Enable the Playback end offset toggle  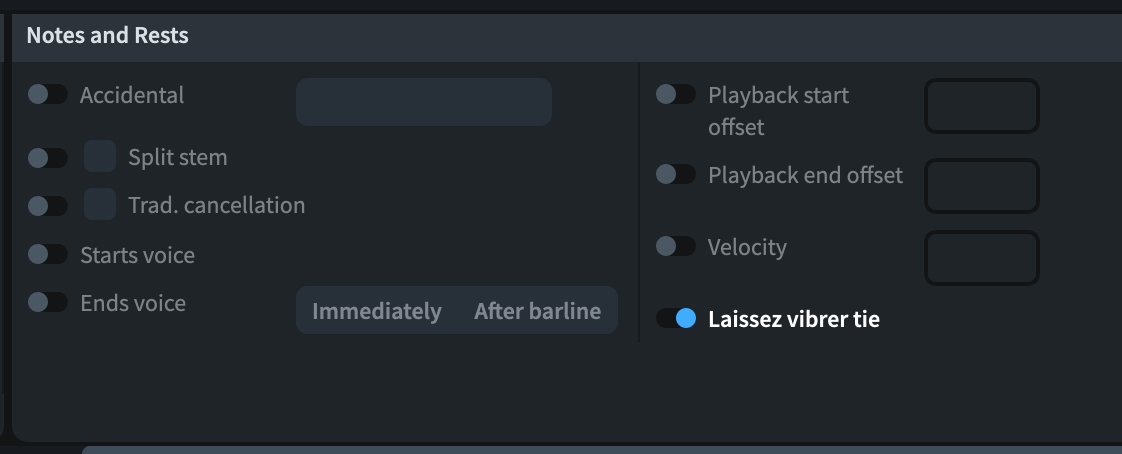(x=675, y=175)
